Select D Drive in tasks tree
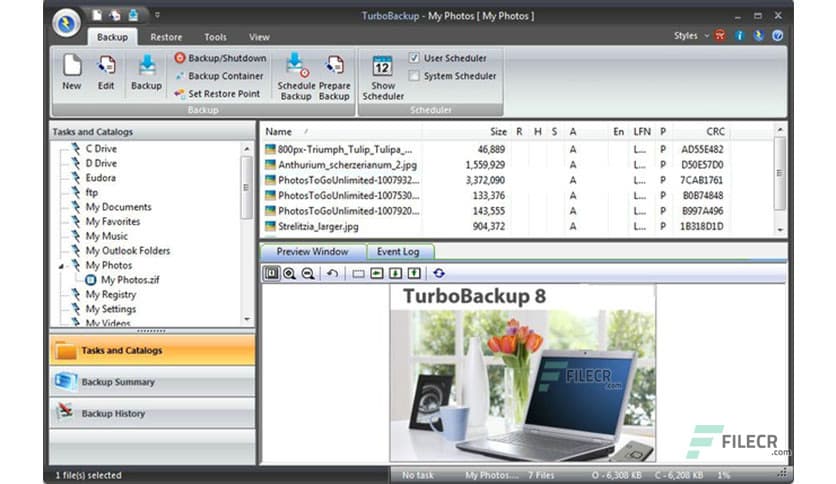Viewport: 836px width, 484px height. click(101, 163)
